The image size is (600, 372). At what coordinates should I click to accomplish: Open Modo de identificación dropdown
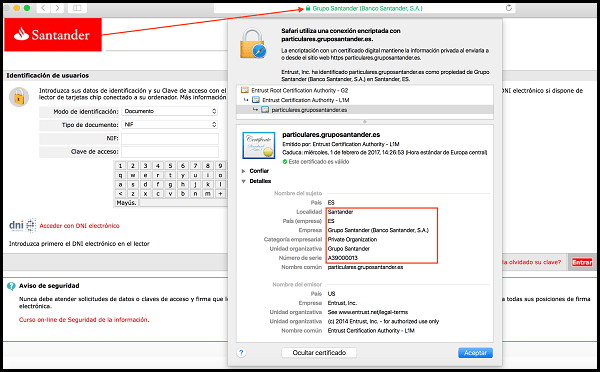170,111
